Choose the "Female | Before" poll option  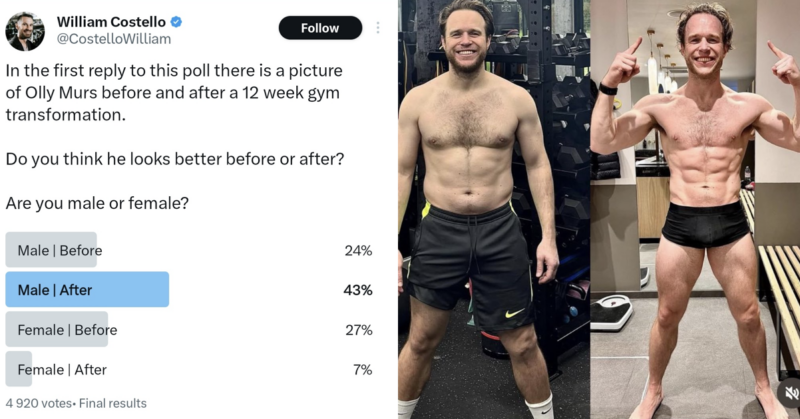68,330
